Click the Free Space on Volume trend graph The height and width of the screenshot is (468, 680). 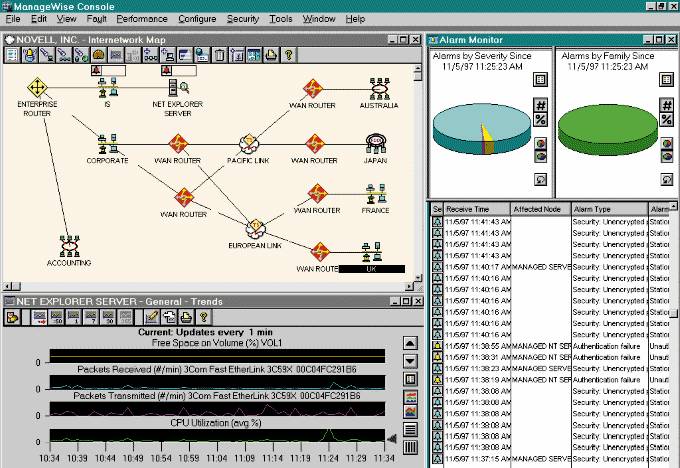(217, 356)
